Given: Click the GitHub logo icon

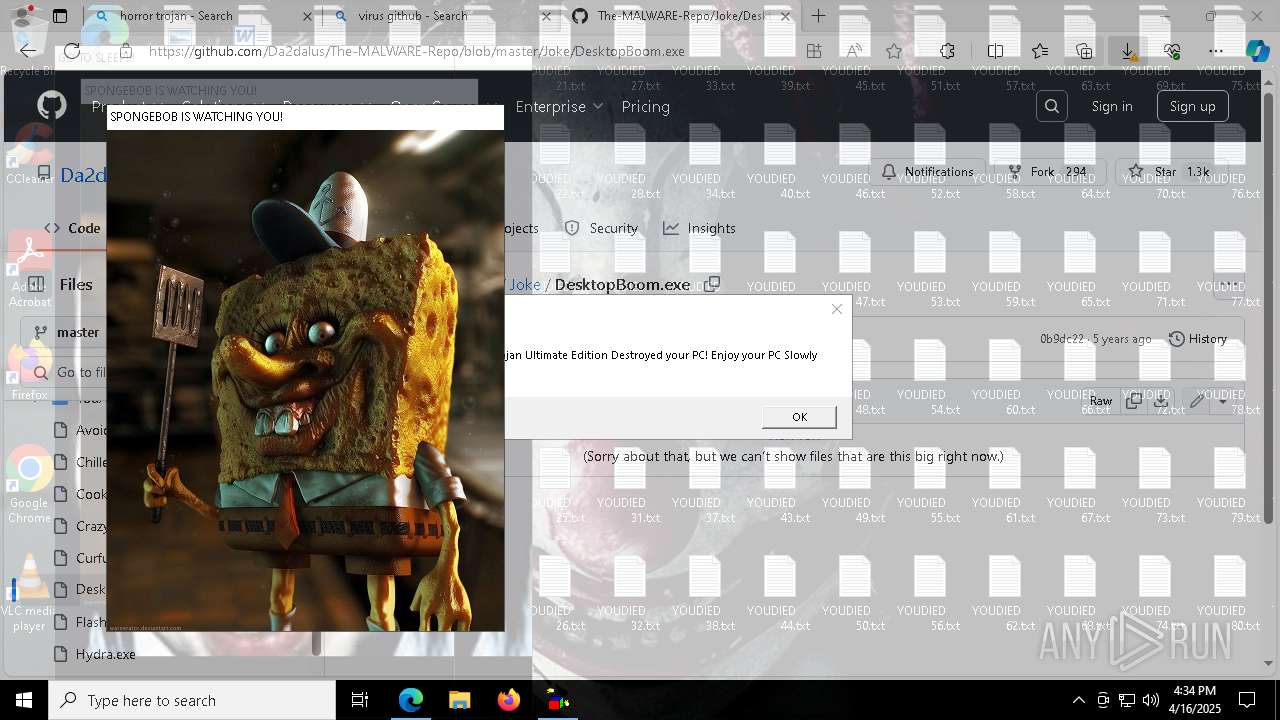Looking at the screenshot, I should coord(52,106).
